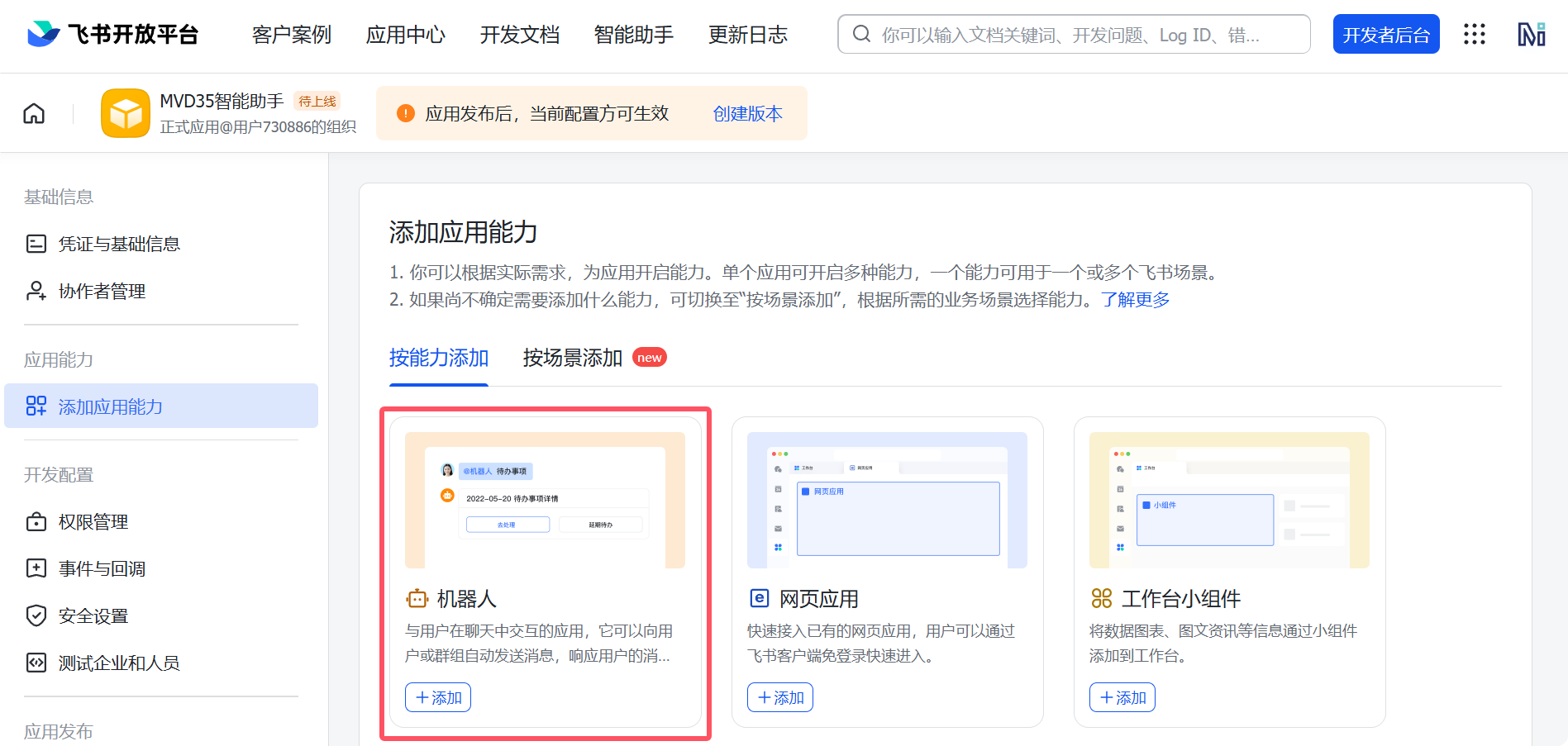Click the events and callbacks icon

36,568
